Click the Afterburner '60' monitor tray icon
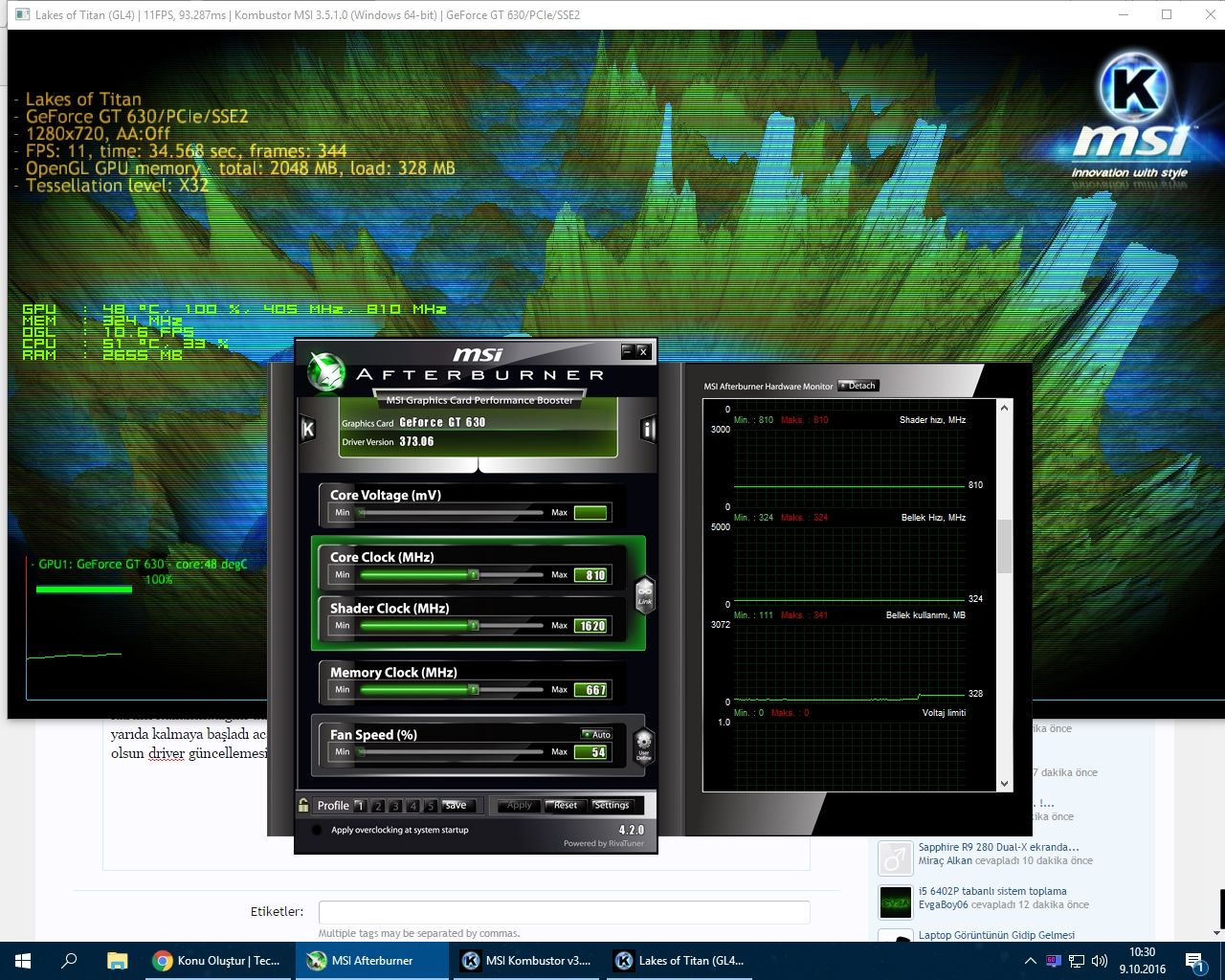The width and height of the screenshot is (1225, 980). pyautogui.click(x=1054, y=960)
